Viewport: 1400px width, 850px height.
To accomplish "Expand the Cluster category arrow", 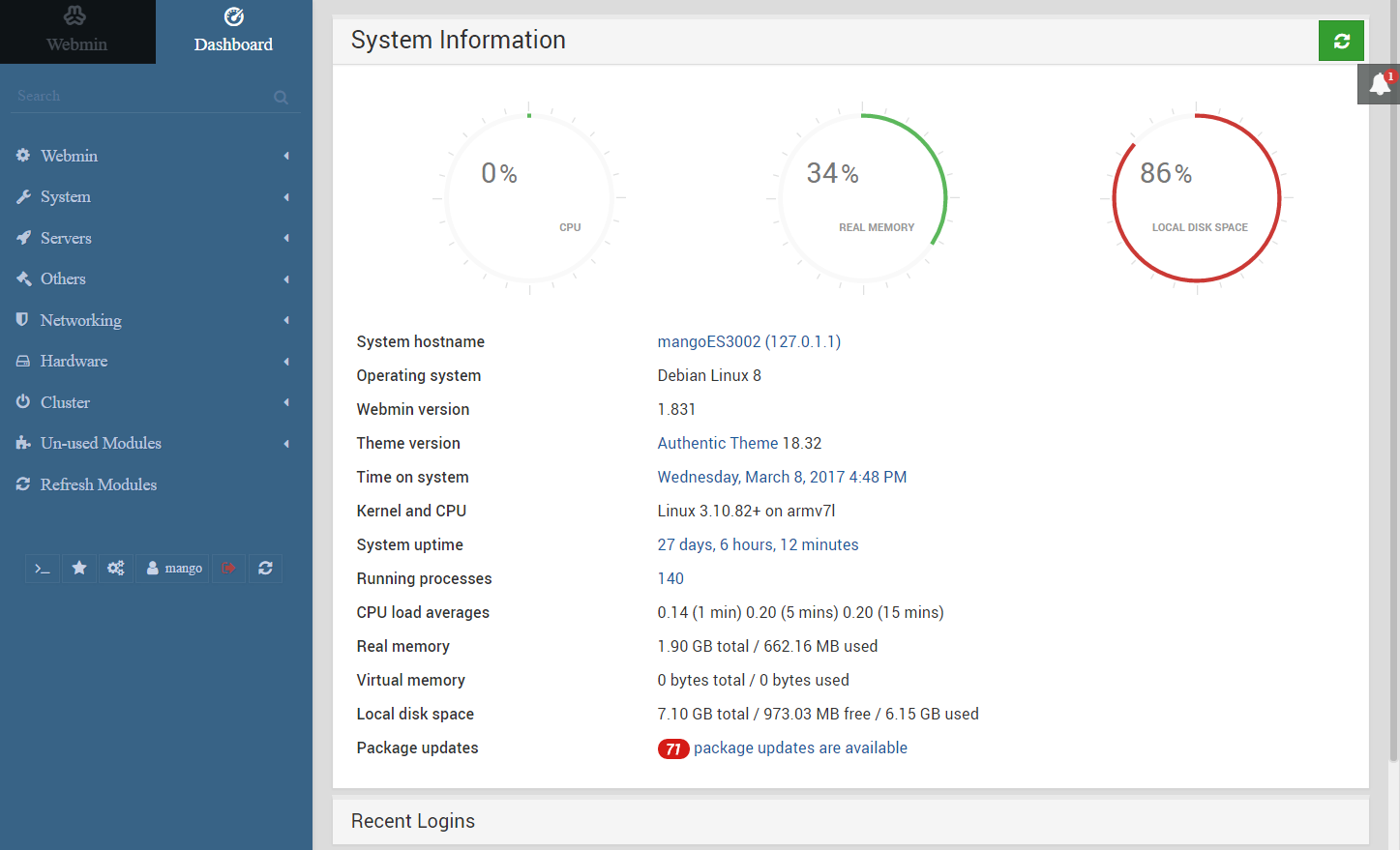I will [286, 402].
